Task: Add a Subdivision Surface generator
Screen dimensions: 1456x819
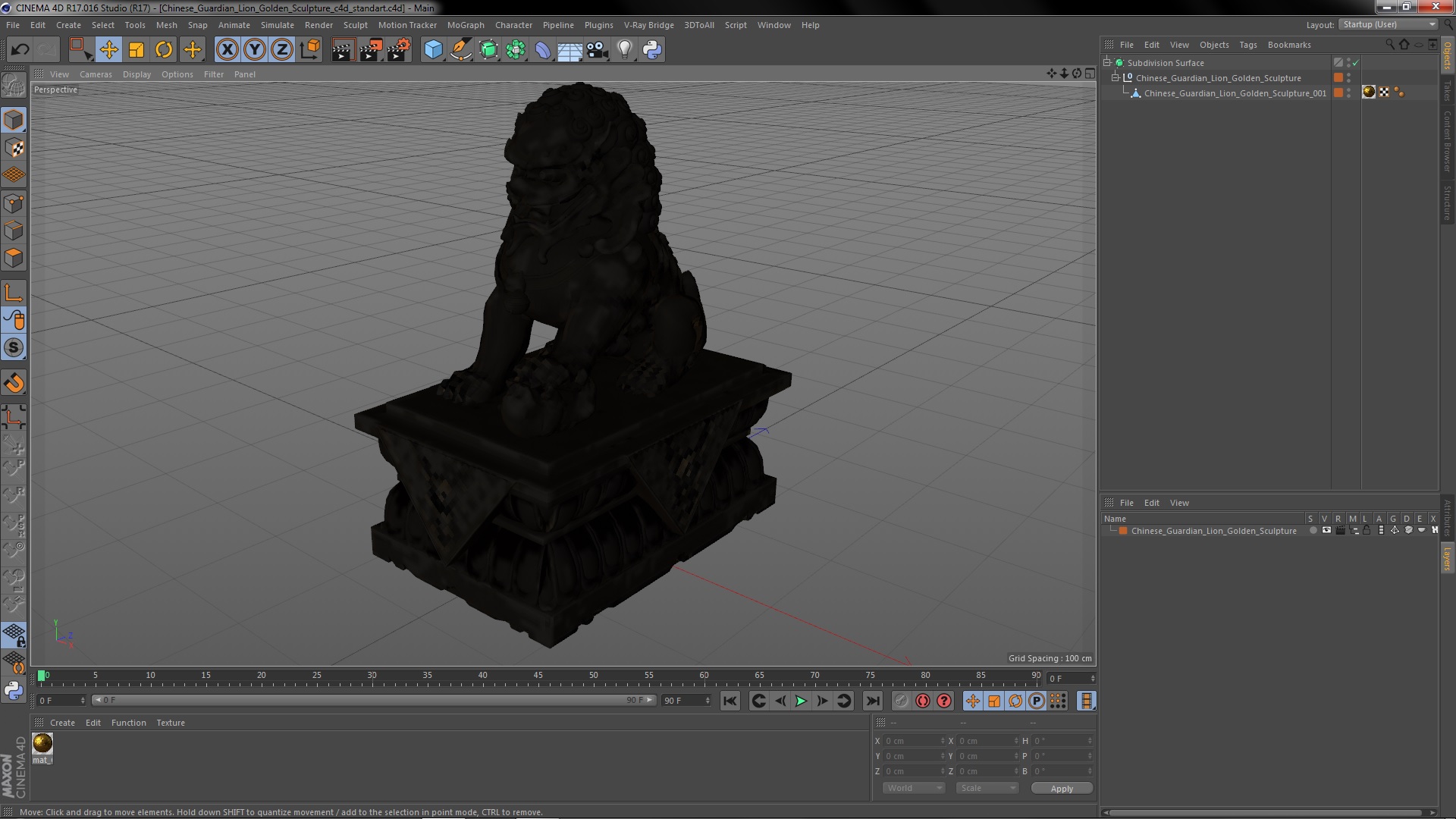Action: click(x=488, y=50)
